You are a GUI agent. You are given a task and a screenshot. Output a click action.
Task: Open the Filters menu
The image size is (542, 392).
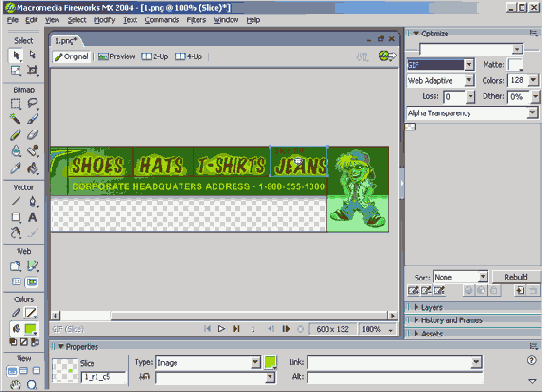[196, 20]
